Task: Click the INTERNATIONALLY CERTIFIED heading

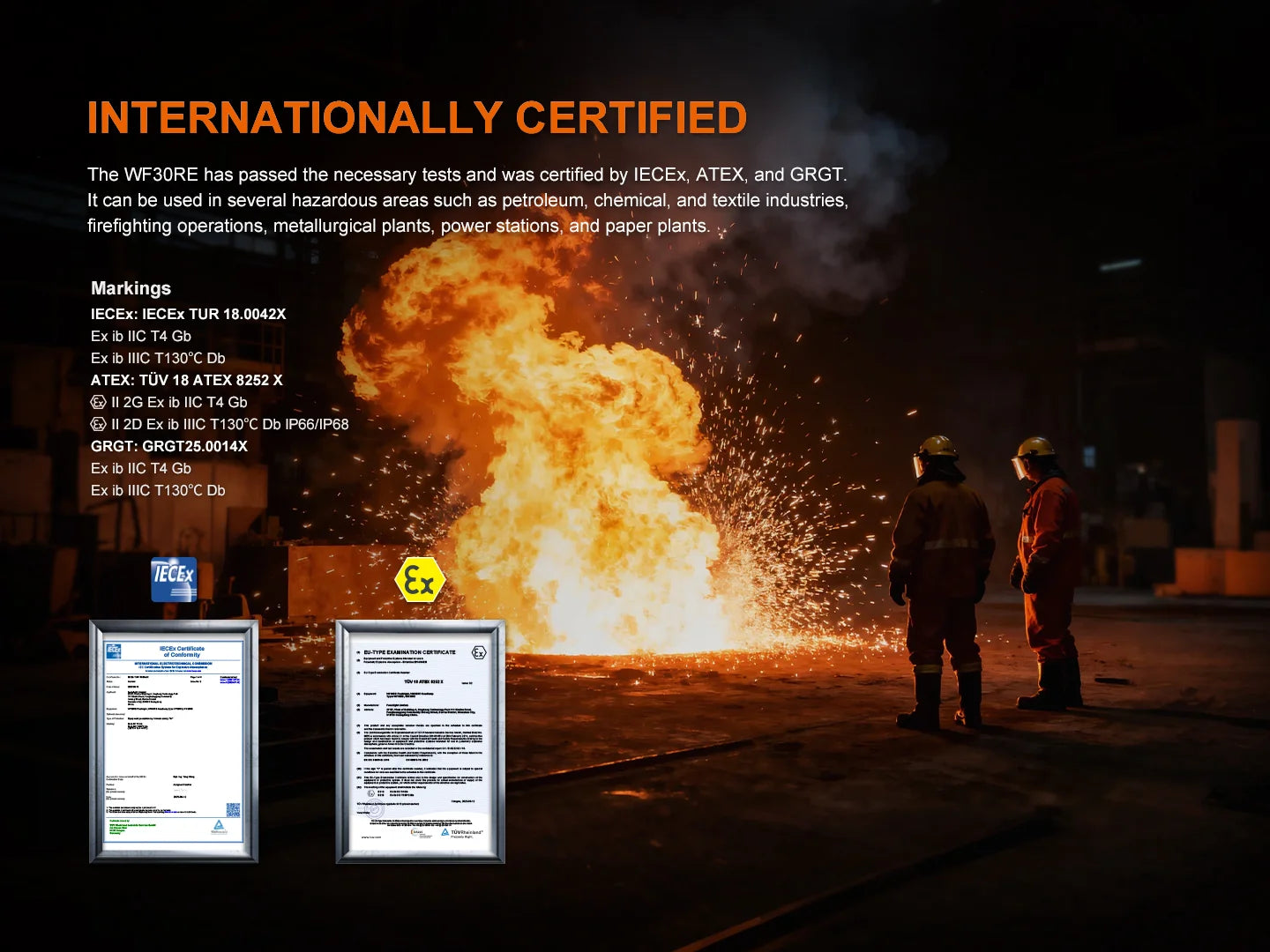Action: [417, 118]
